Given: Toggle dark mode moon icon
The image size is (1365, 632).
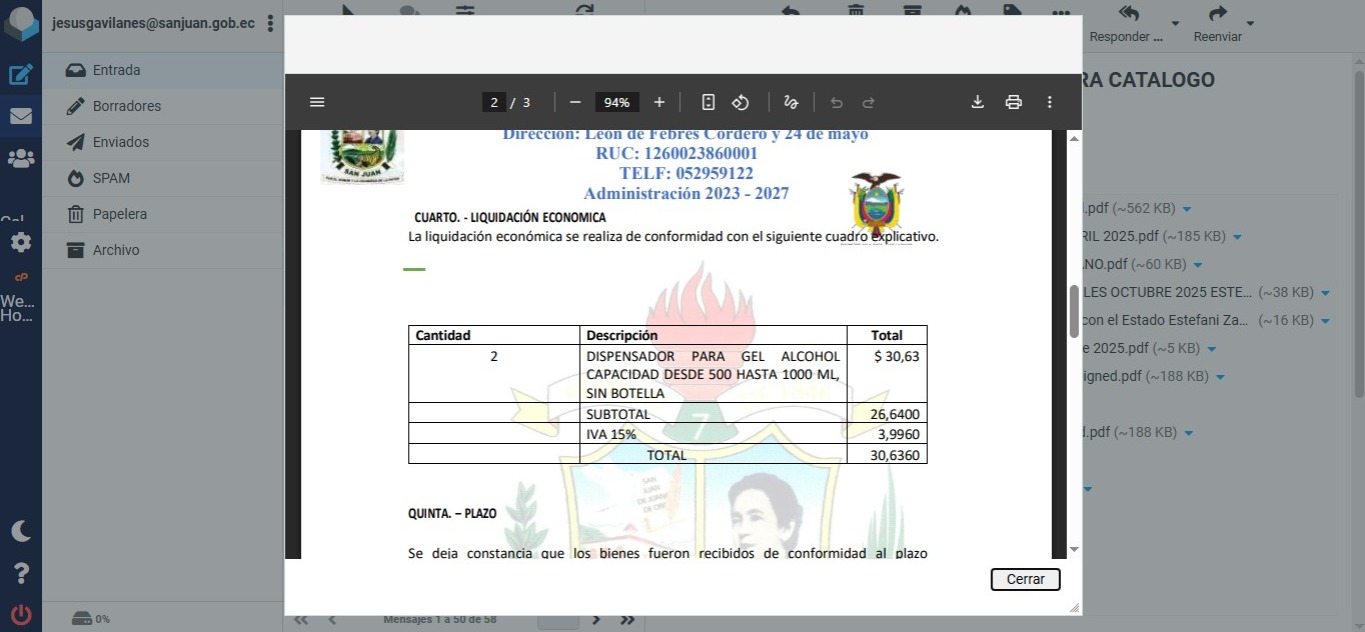Looking at the screenshot, I should (21, 531).
